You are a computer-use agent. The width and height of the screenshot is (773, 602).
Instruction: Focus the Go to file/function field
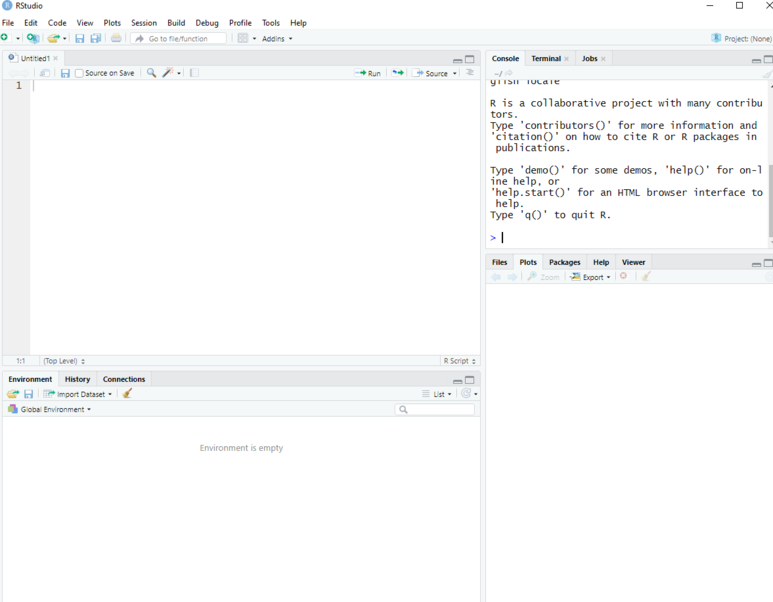pos(178,38)
